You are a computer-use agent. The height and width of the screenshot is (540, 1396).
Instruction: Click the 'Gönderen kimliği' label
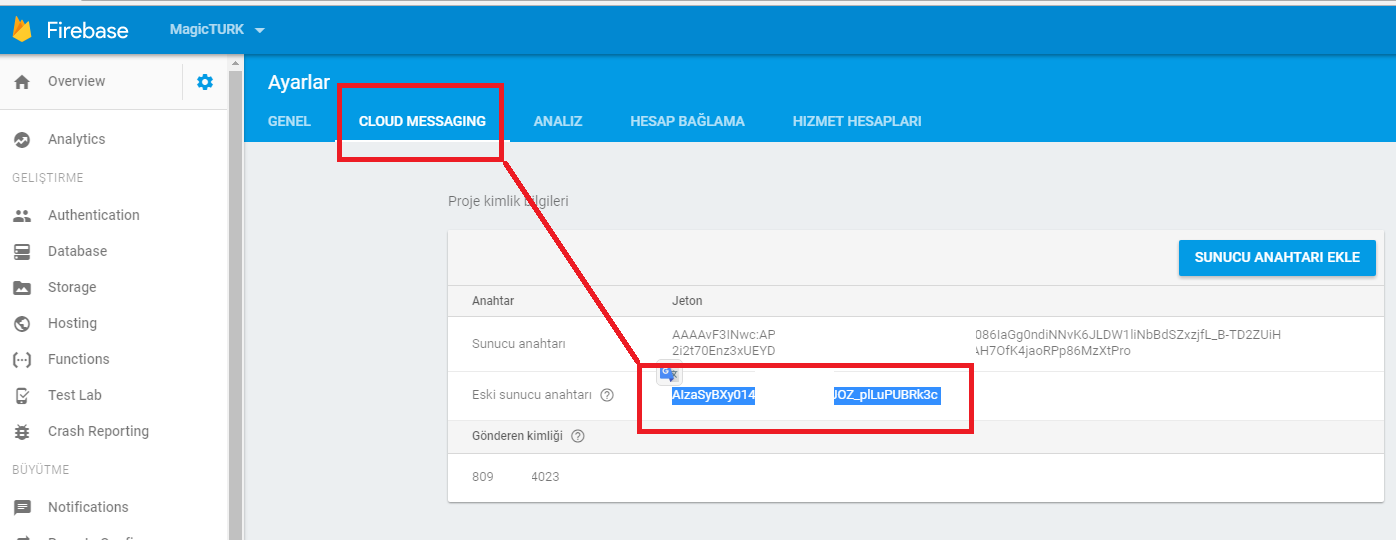(x=517, y=436)
